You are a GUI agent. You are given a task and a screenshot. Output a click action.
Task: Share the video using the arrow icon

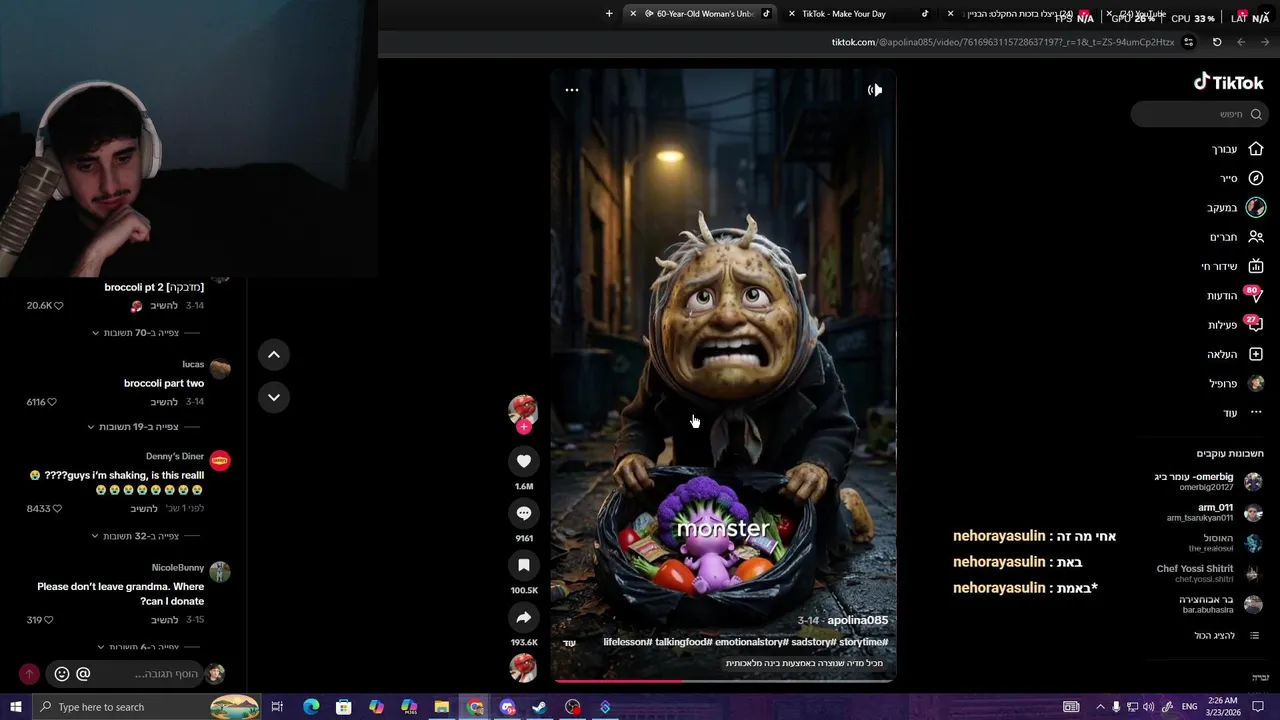pyautogui.click(x=523, y=617)
